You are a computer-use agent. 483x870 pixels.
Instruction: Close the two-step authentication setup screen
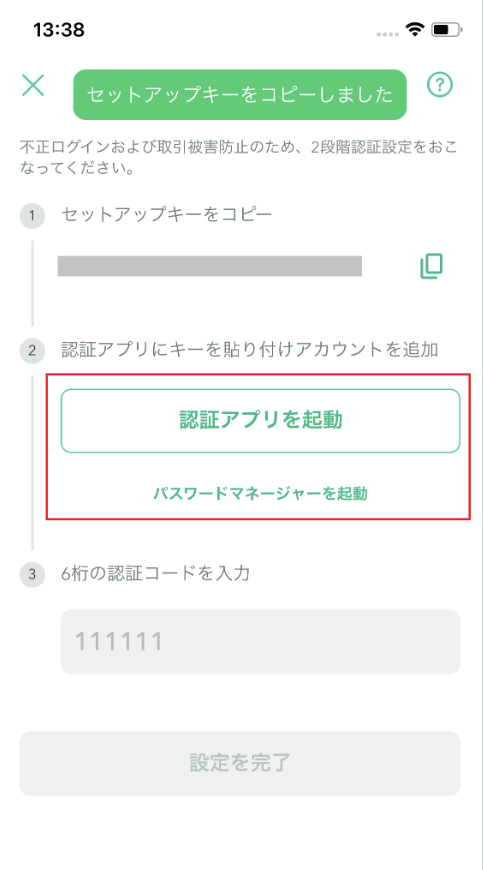pos(33,85)
